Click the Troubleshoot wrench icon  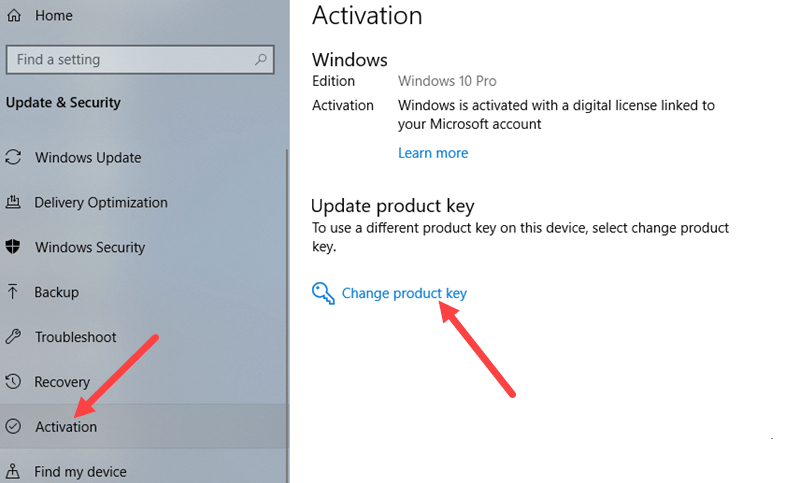(x=13, y=337)
